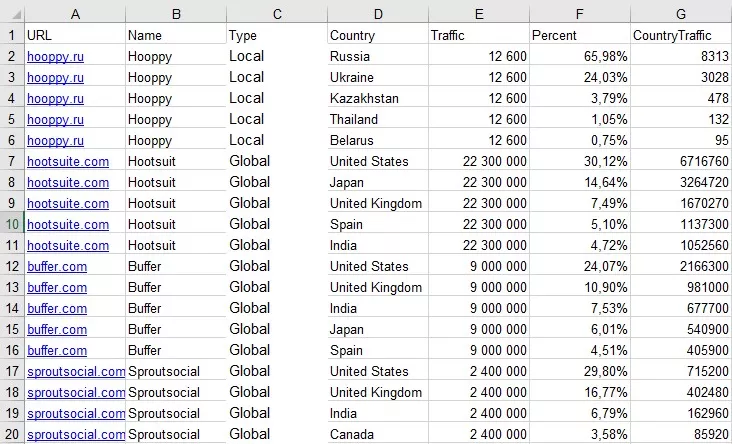The image size is (732, 444).
Task: Open the hootsuite.com link in row 7
Action: coord(68,162)
